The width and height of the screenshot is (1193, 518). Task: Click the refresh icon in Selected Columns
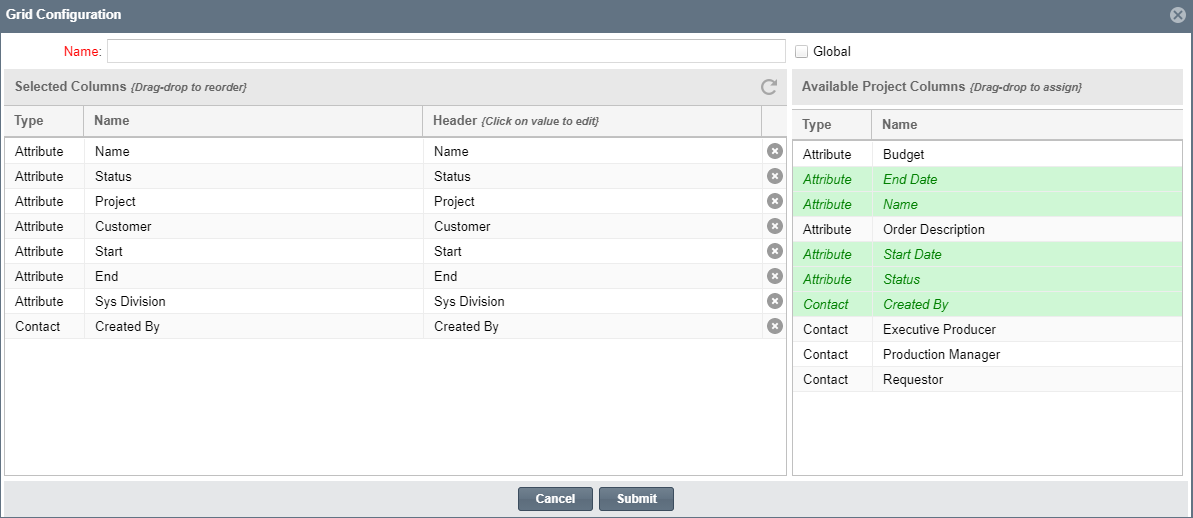(769, 87)
